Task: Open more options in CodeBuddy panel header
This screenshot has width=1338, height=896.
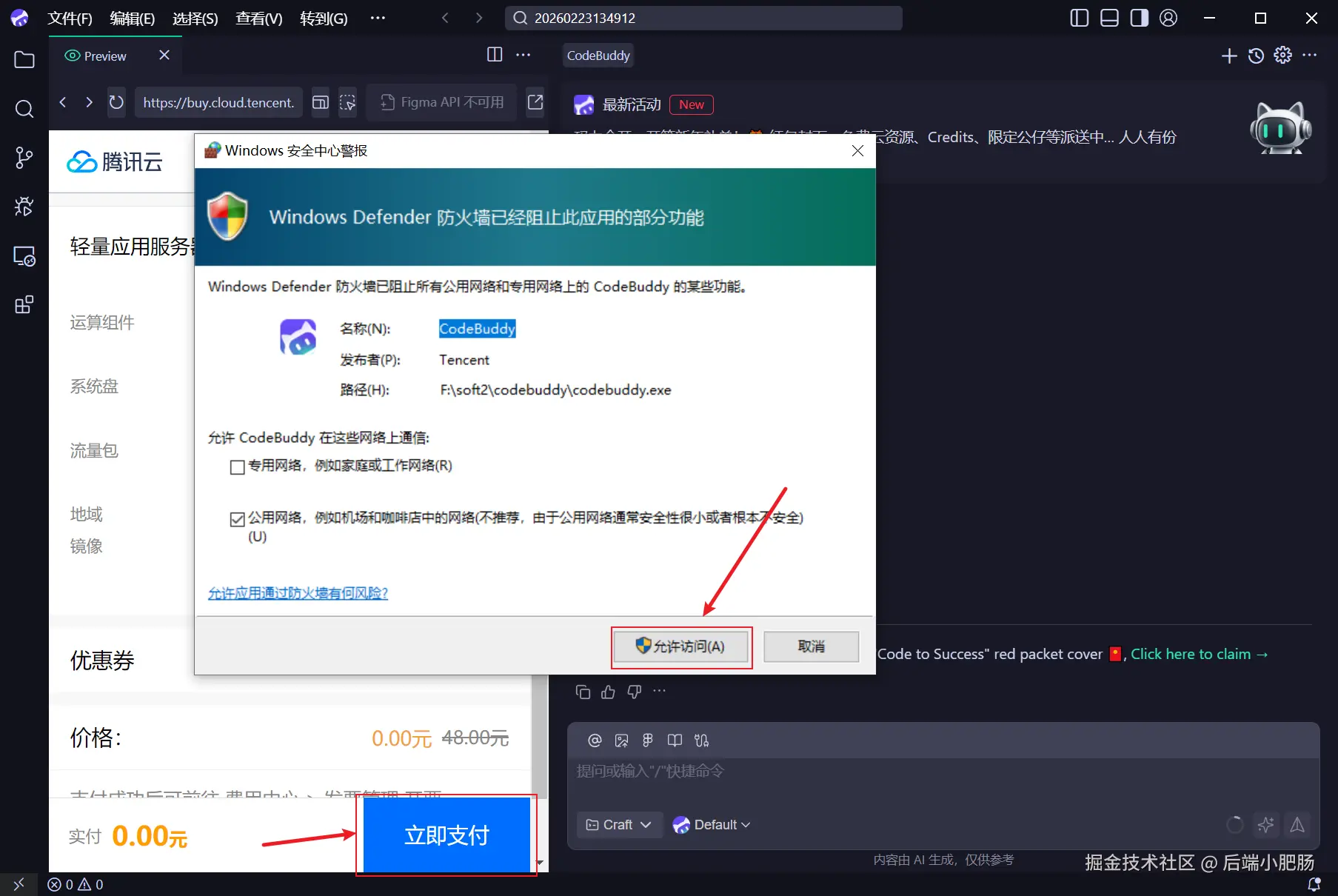Action: pyautogui.click(x=1310, y=56)
